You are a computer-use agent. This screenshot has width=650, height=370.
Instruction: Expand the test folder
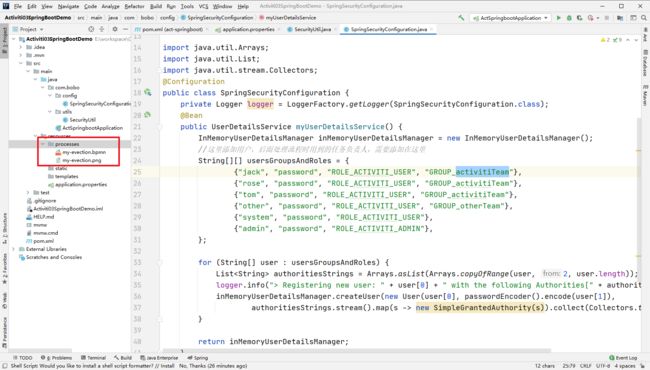point(28,193)
